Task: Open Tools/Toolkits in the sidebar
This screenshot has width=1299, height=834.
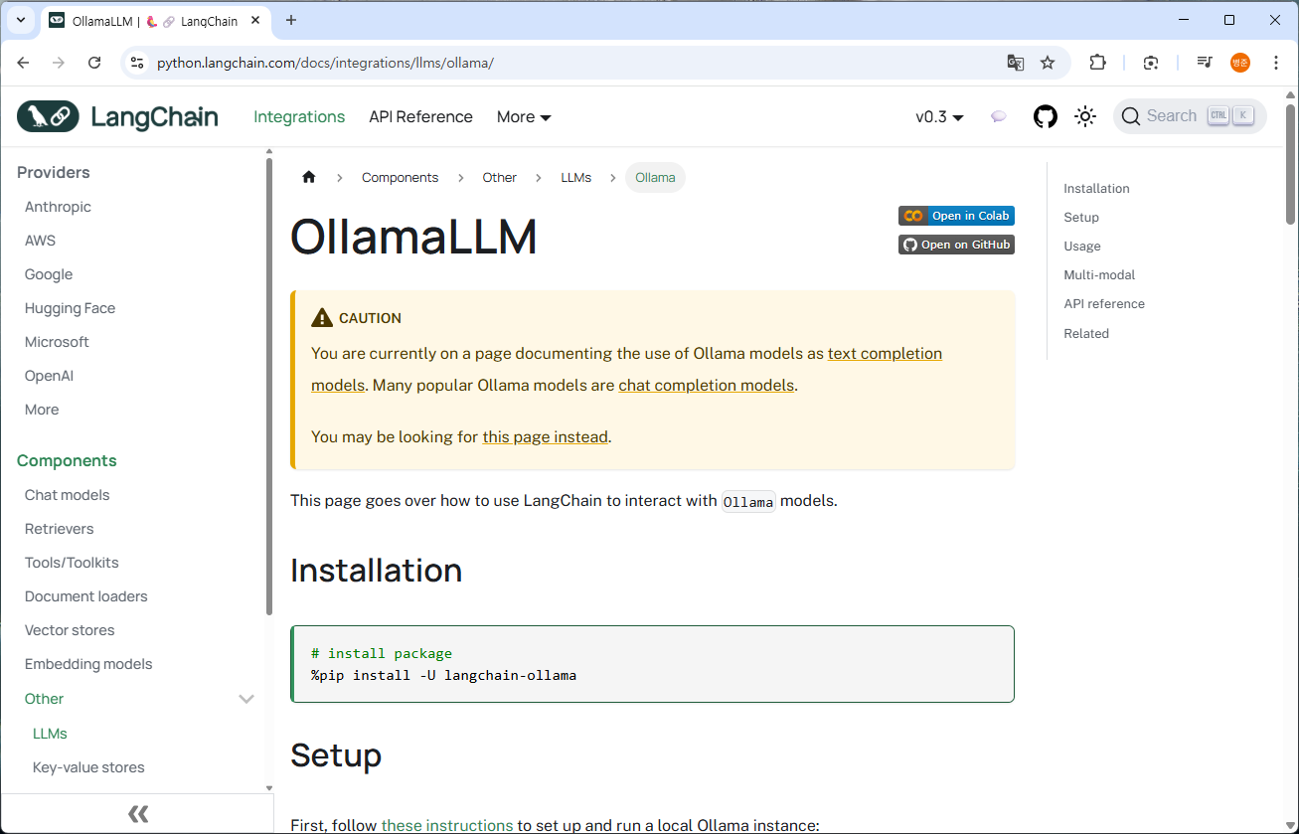Action: pos(72,563)
